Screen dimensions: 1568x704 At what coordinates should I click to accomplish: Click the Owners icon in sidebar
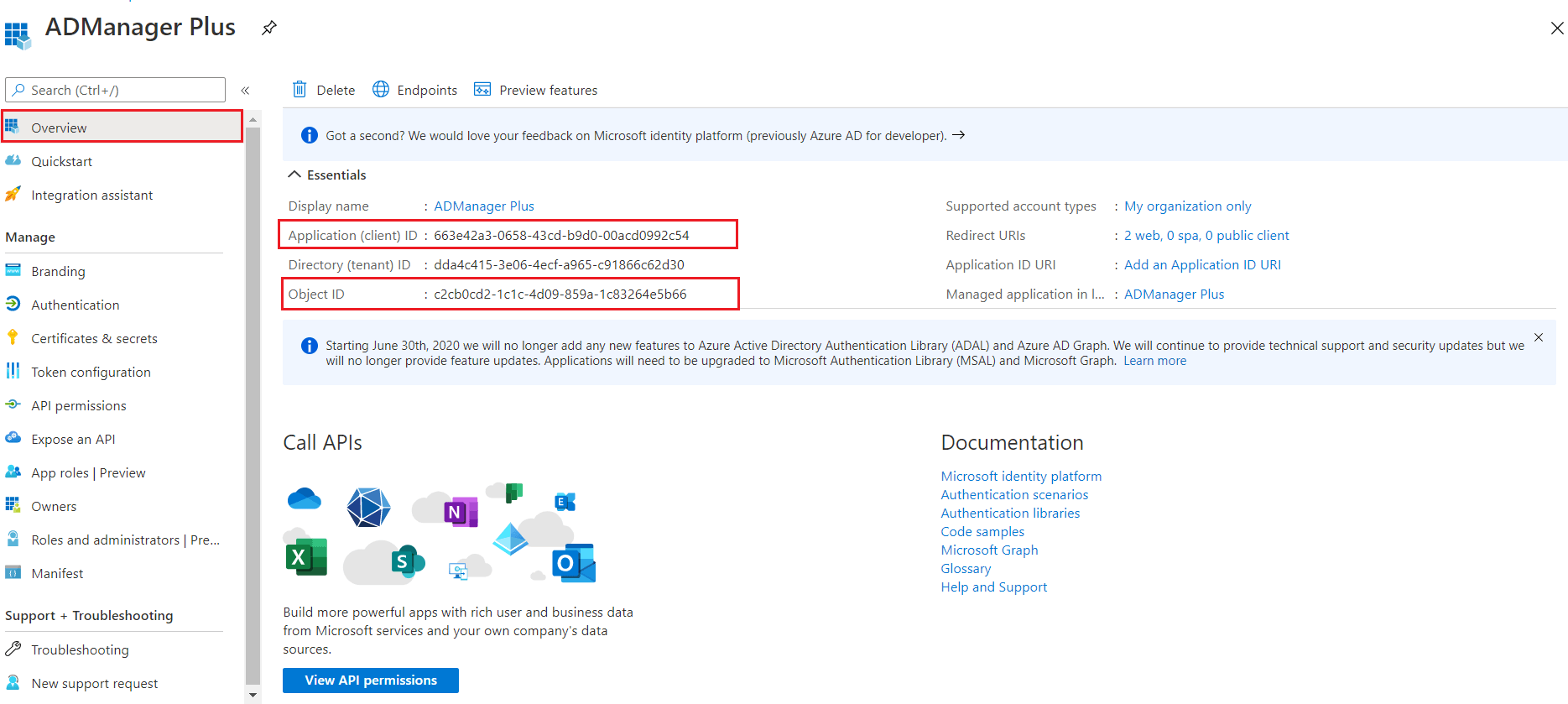pyautogui.click(x=13, y=505)
